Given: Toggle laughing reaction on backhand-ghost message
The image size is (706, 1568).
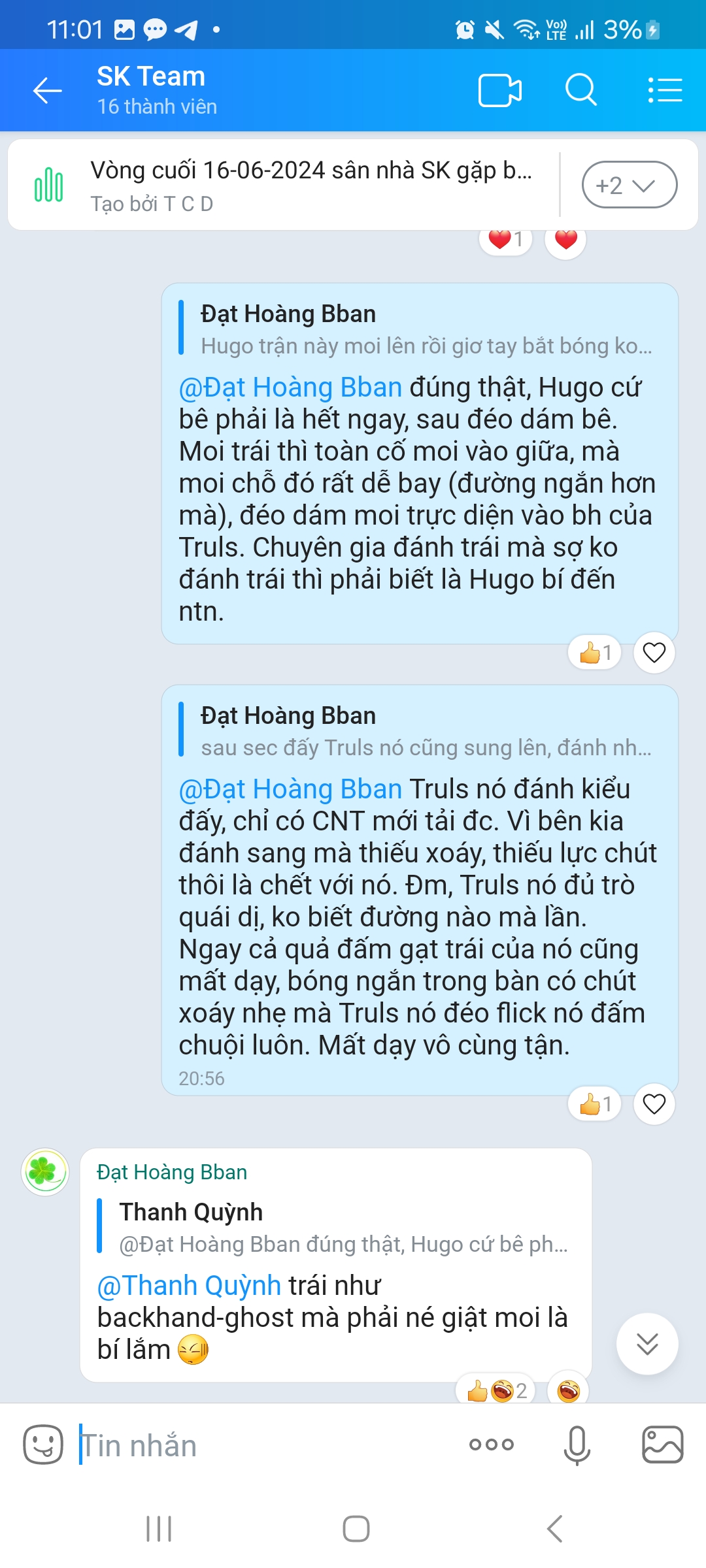Looking at the screenshot, I should click(568, 1391).
